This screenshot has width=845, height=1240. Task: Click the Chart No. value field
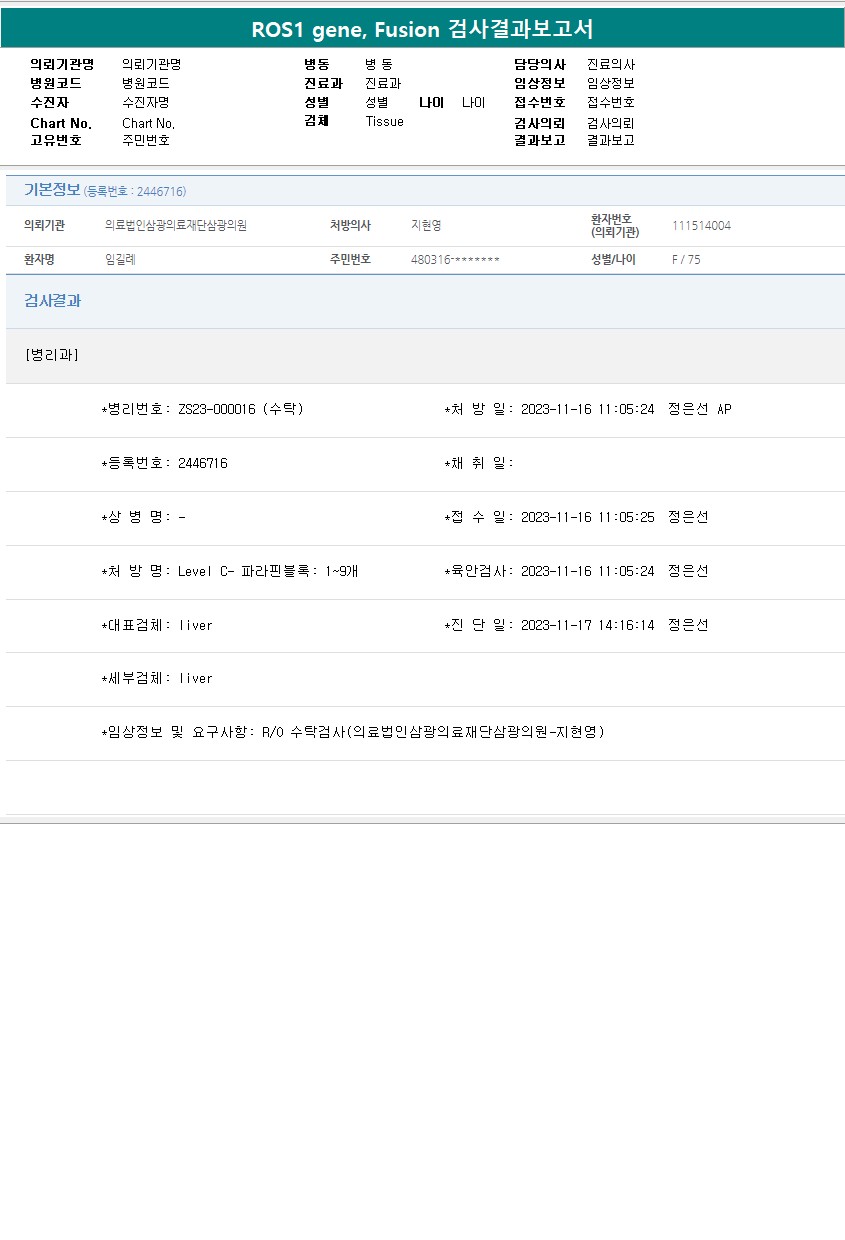[149, 123]
